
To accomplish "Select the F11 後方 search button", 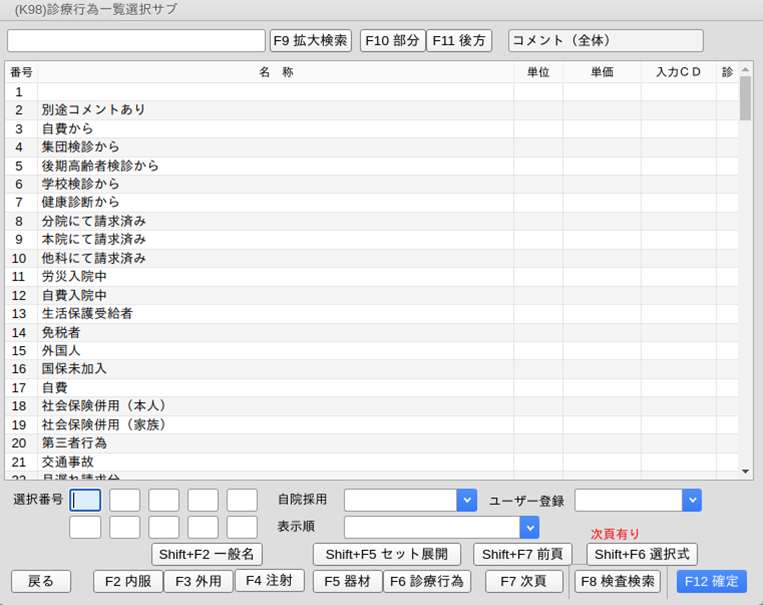I will click(459, 41).
